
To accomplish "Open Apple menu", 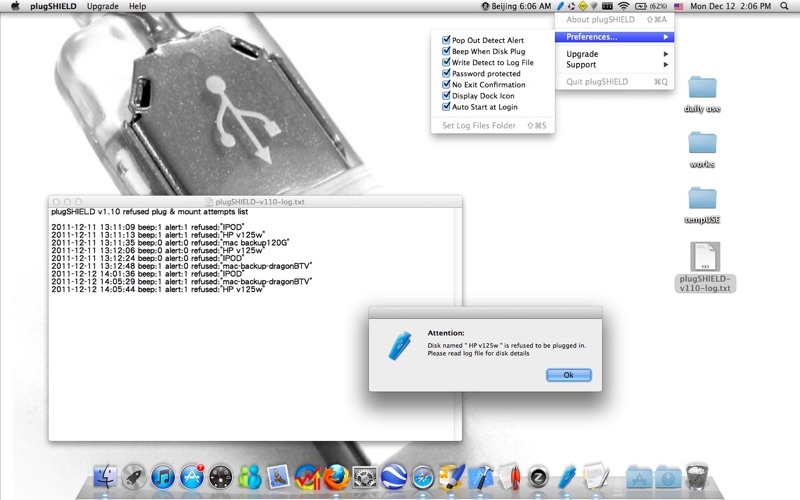I will coord(15,6).
